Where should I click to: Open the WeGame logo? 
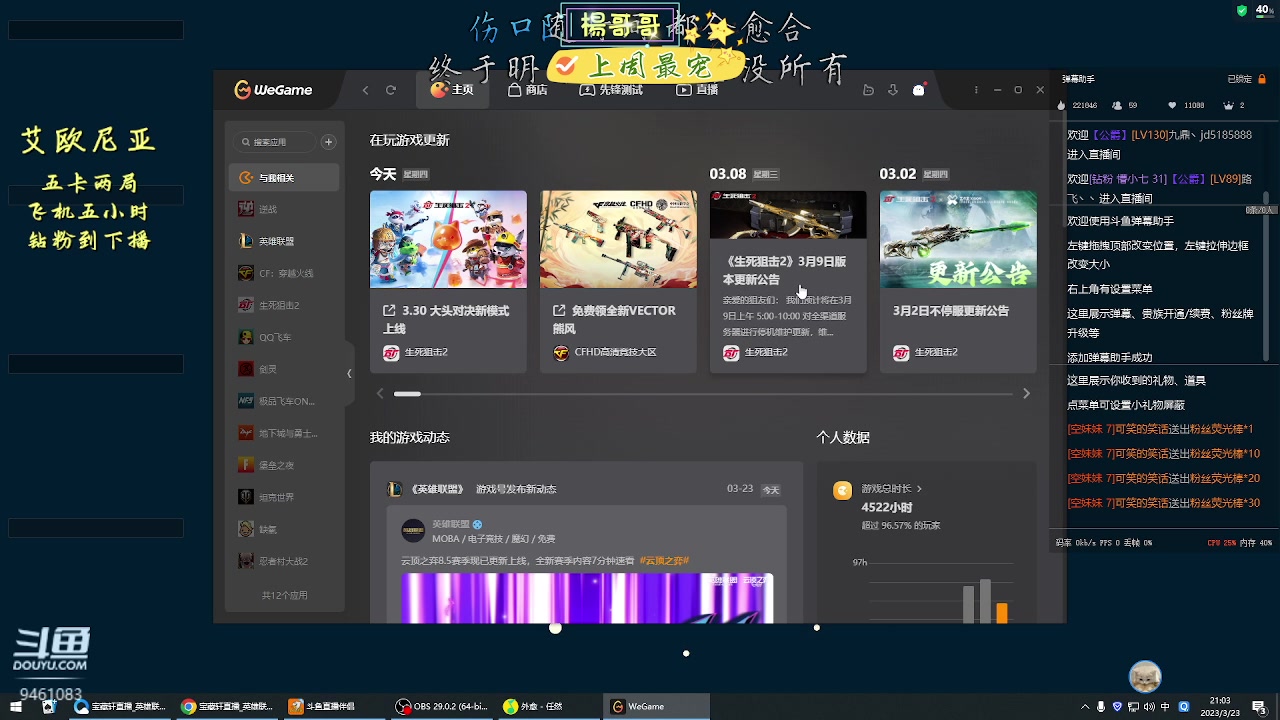click(273, 90)
